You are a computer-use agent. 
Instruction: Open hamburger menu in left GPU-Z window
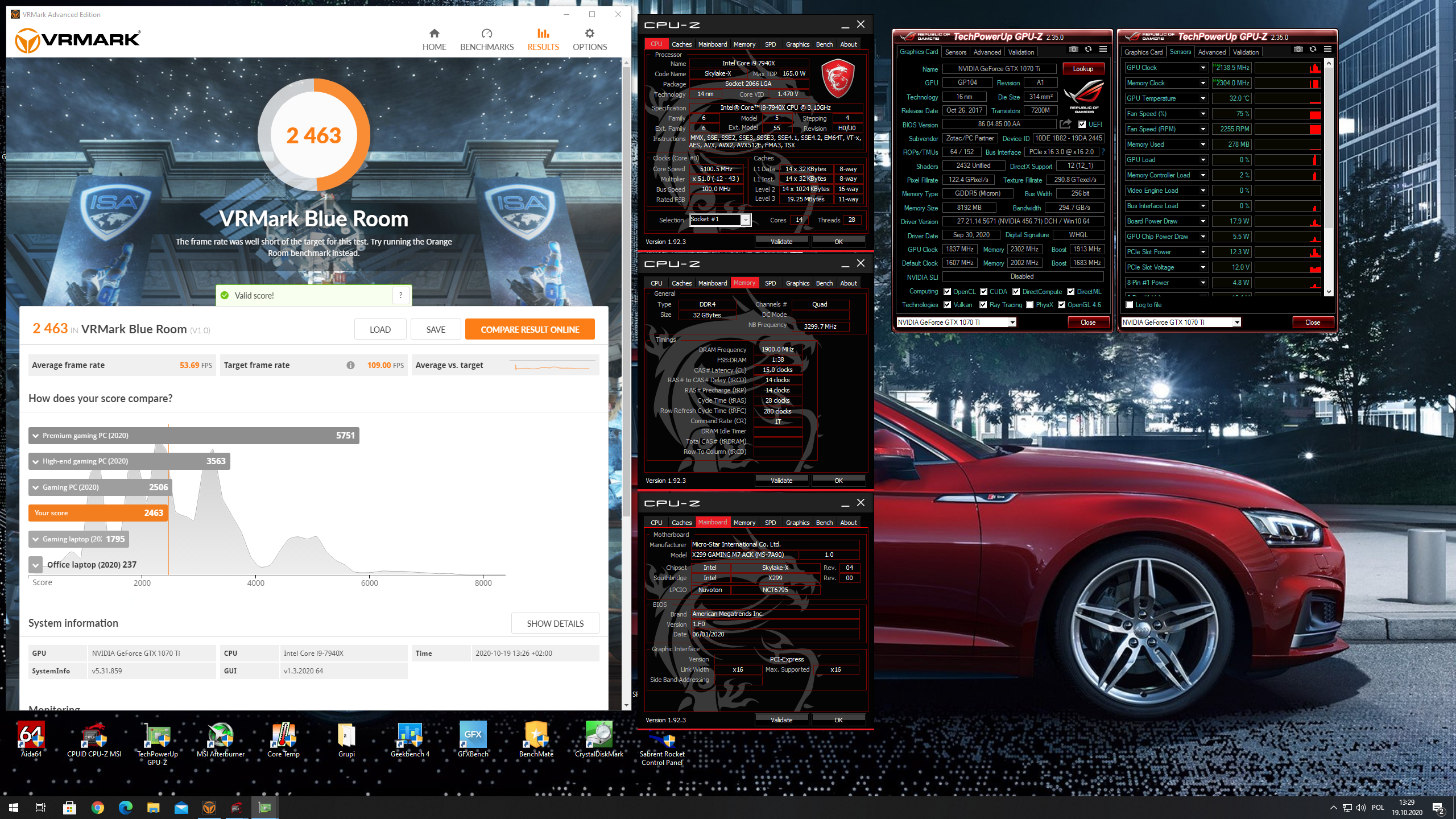click(x=1103, y=49)
